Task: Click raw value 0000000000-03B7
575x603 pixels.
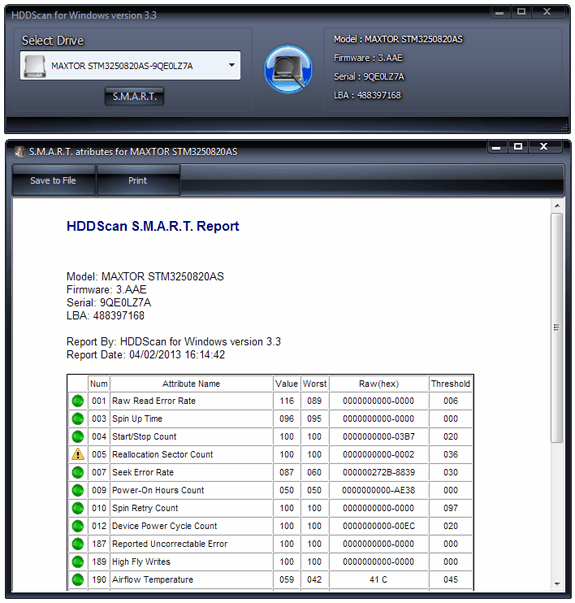Action: click(378, 436)
